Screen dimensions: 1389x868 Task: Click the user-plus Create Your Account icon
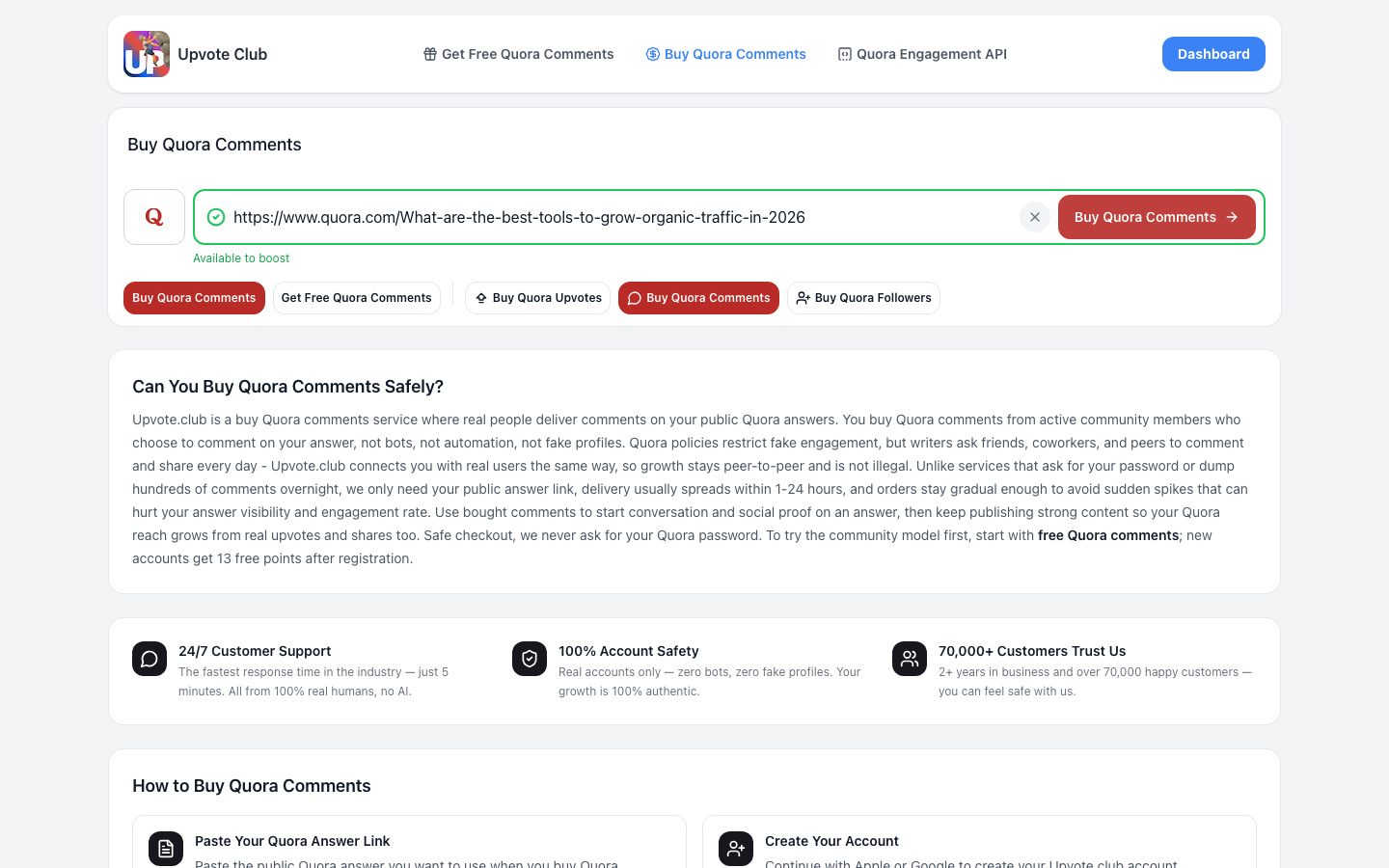(736, 849)
